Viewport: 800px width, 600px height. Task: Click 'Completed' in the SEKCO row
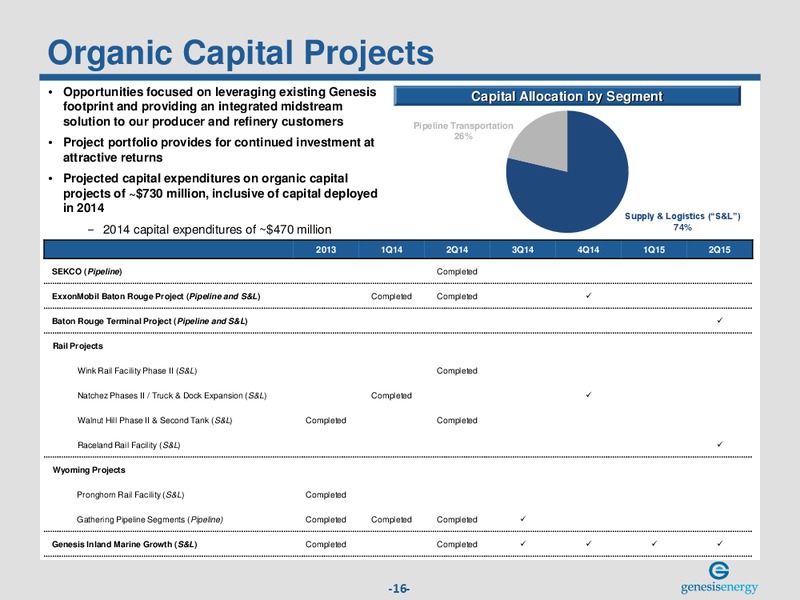(457, 271)
